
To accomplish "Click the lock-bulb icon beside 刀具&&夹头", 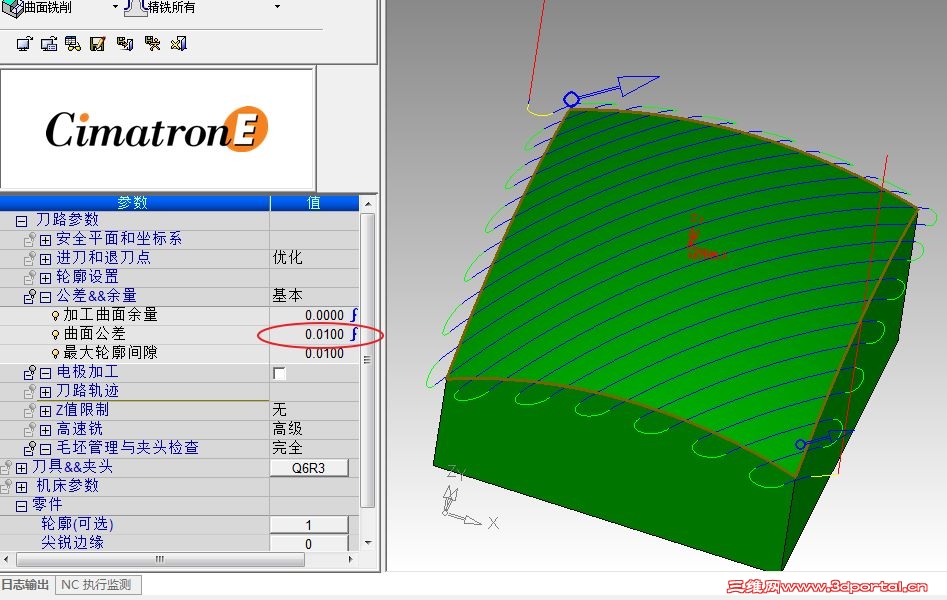I will point(7,468).
